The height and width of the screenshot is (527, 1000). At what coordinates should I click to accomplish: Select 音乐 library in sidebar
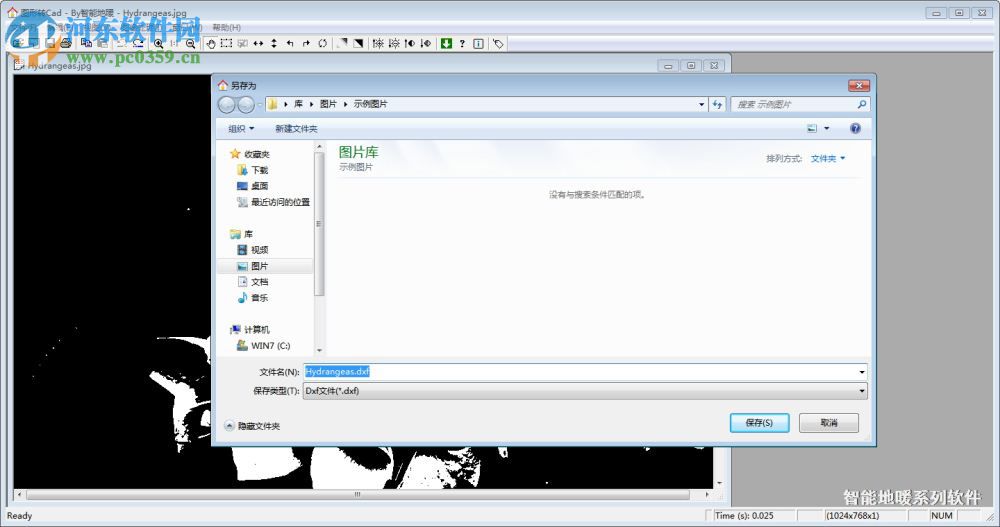pyautogui.click(x=253, y=298)
